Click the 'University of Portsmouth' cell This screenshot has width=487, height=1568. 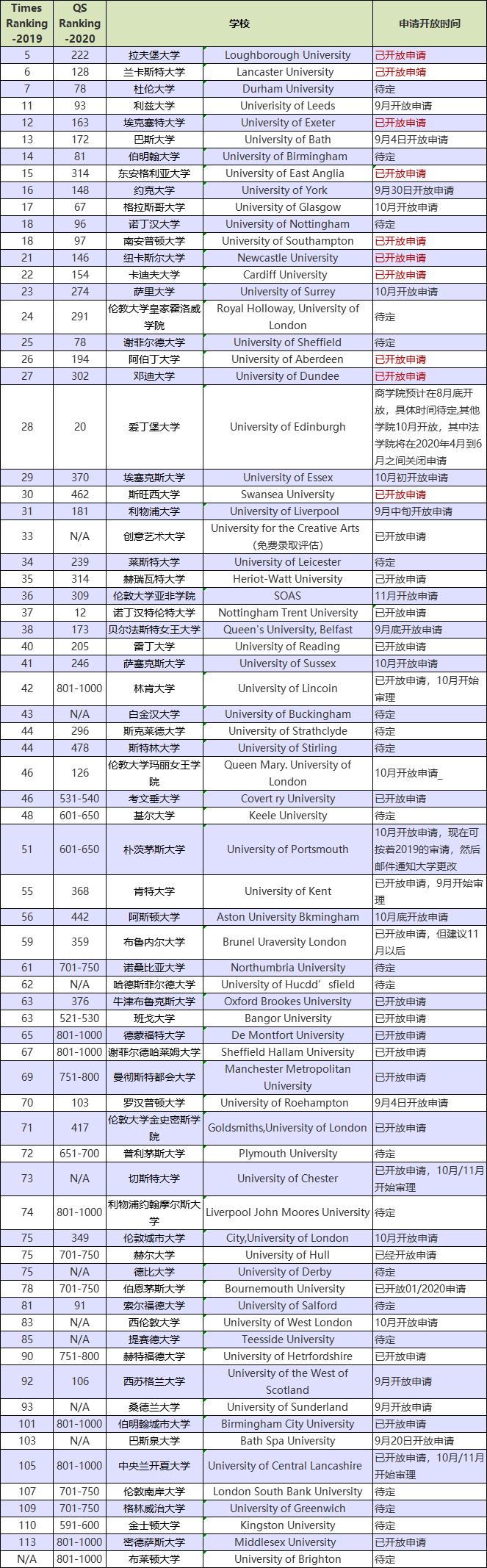[x=288, y=849]
